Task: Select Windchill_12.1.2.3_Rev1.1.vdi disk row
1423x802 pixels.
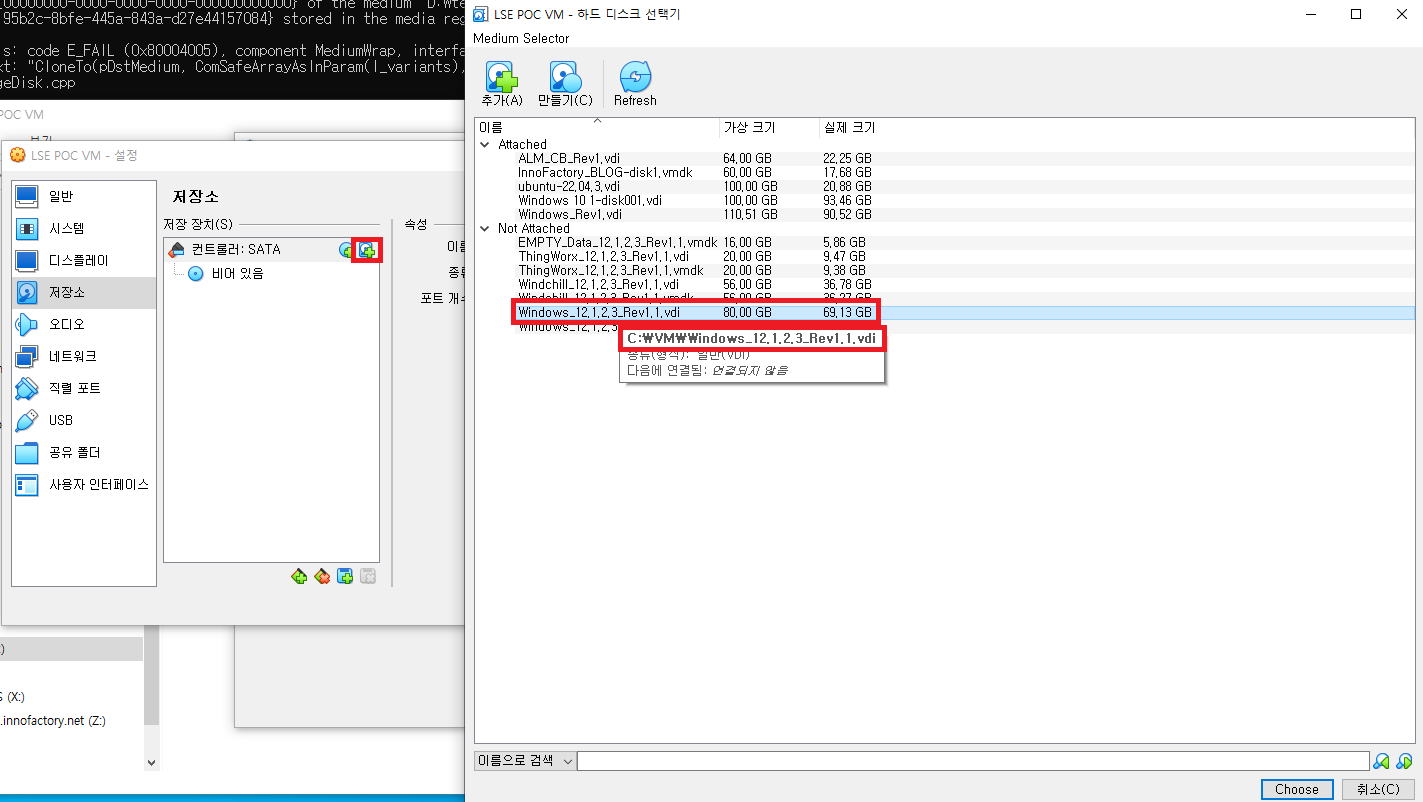Action: [945, 284]
